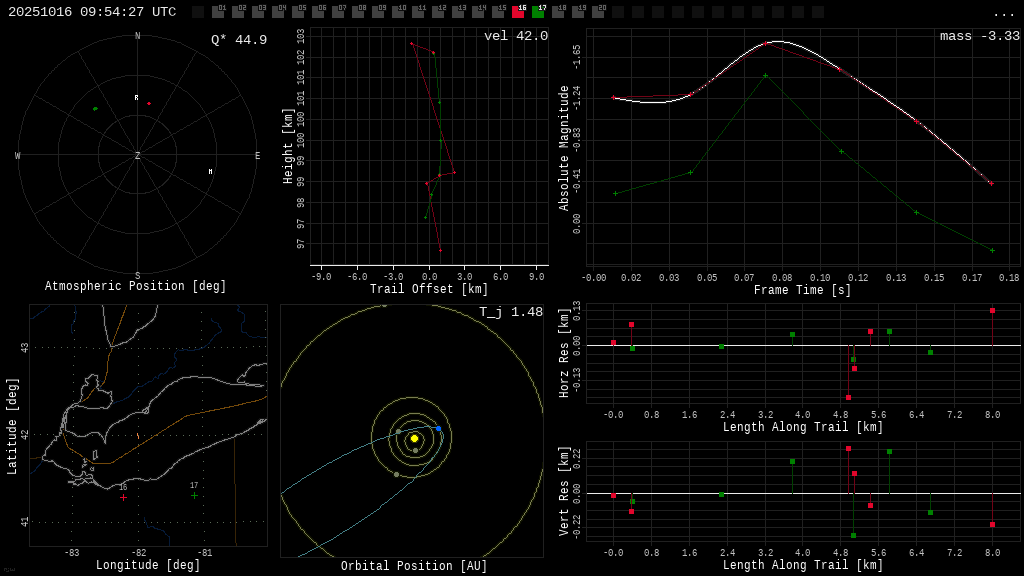Viewport: 1024px width, 576px height.
Task: Click the M marker in the polar plot
Action: (x=210, y=172)
